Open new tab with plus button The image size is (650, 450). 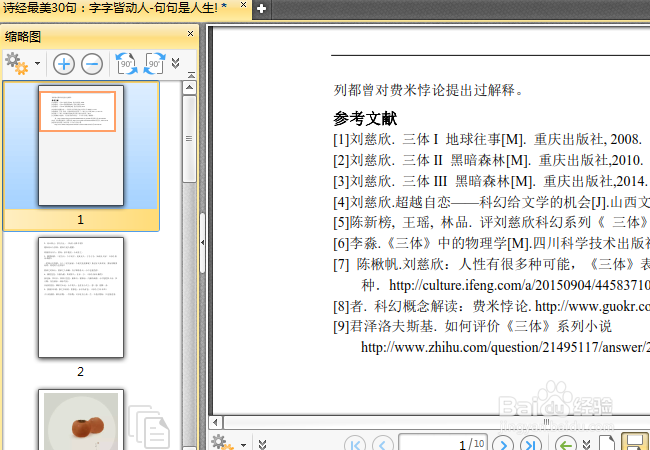262,8
